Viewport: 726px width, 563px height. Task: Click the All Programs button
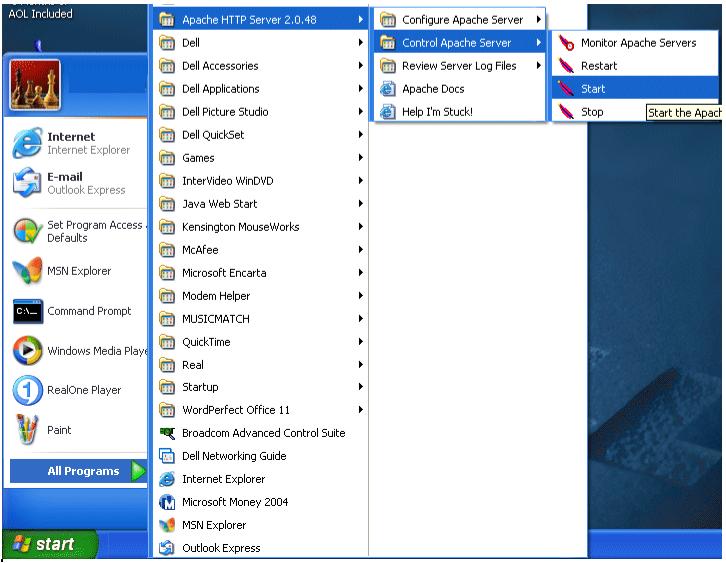pyautogui.click(x=82, y=471)
